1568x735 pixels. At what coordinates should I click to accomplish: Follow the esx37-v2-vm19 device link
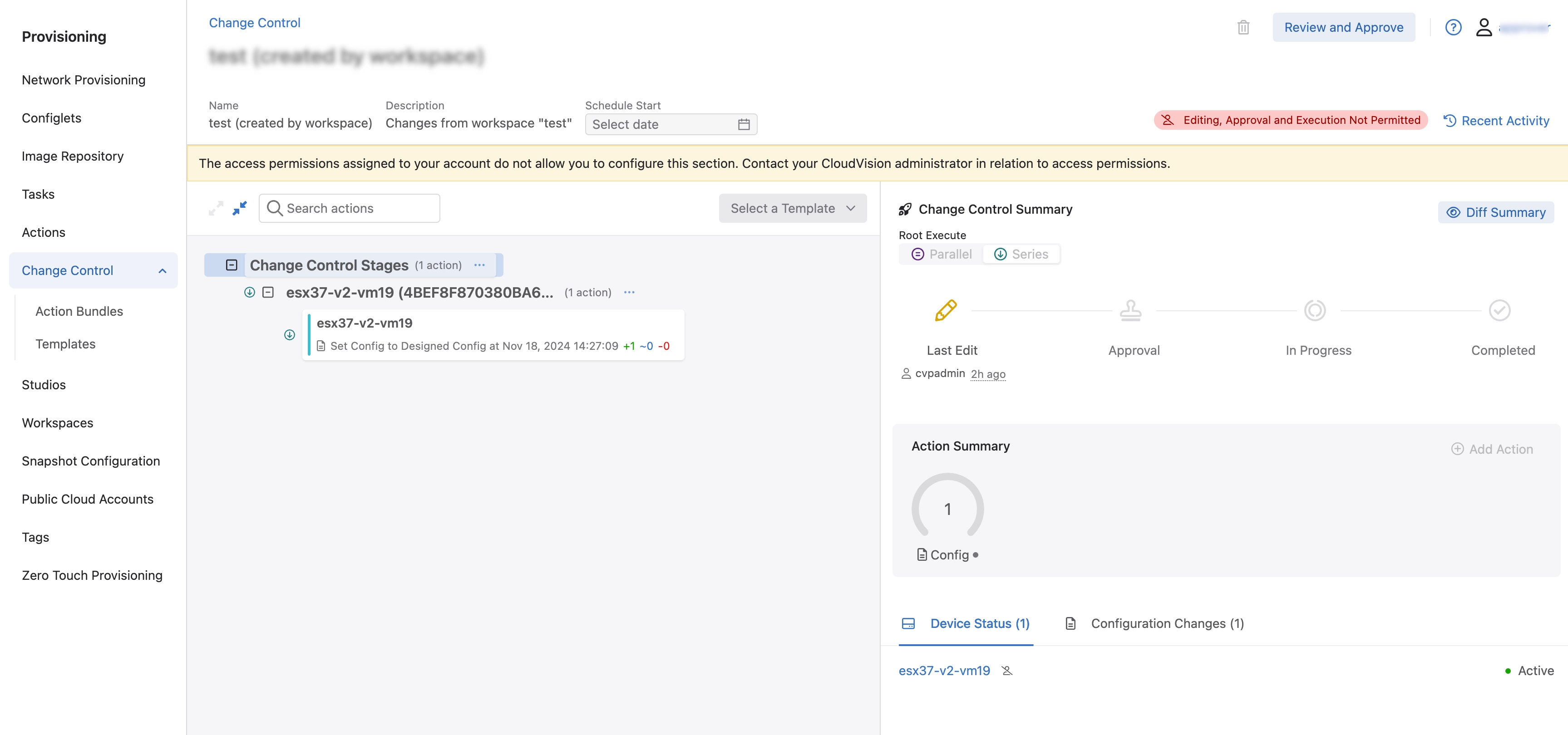943,671
